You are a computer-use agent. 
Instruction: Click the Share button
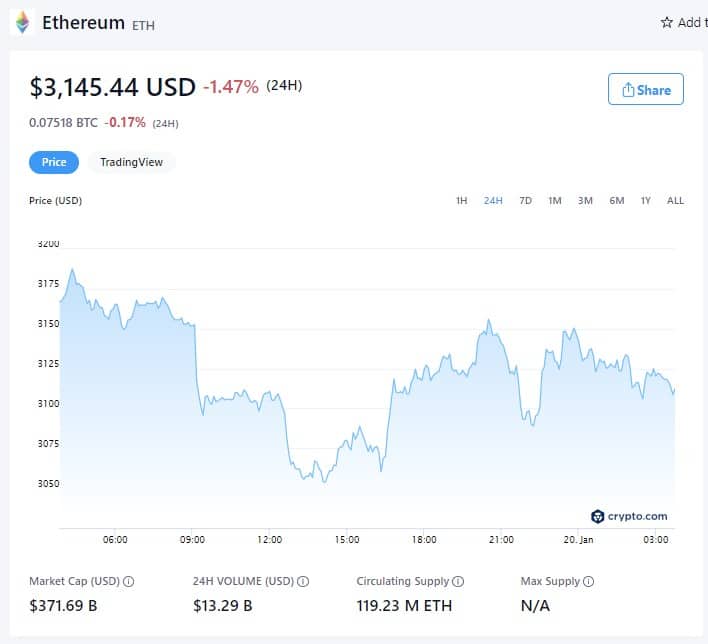[646, 89]
